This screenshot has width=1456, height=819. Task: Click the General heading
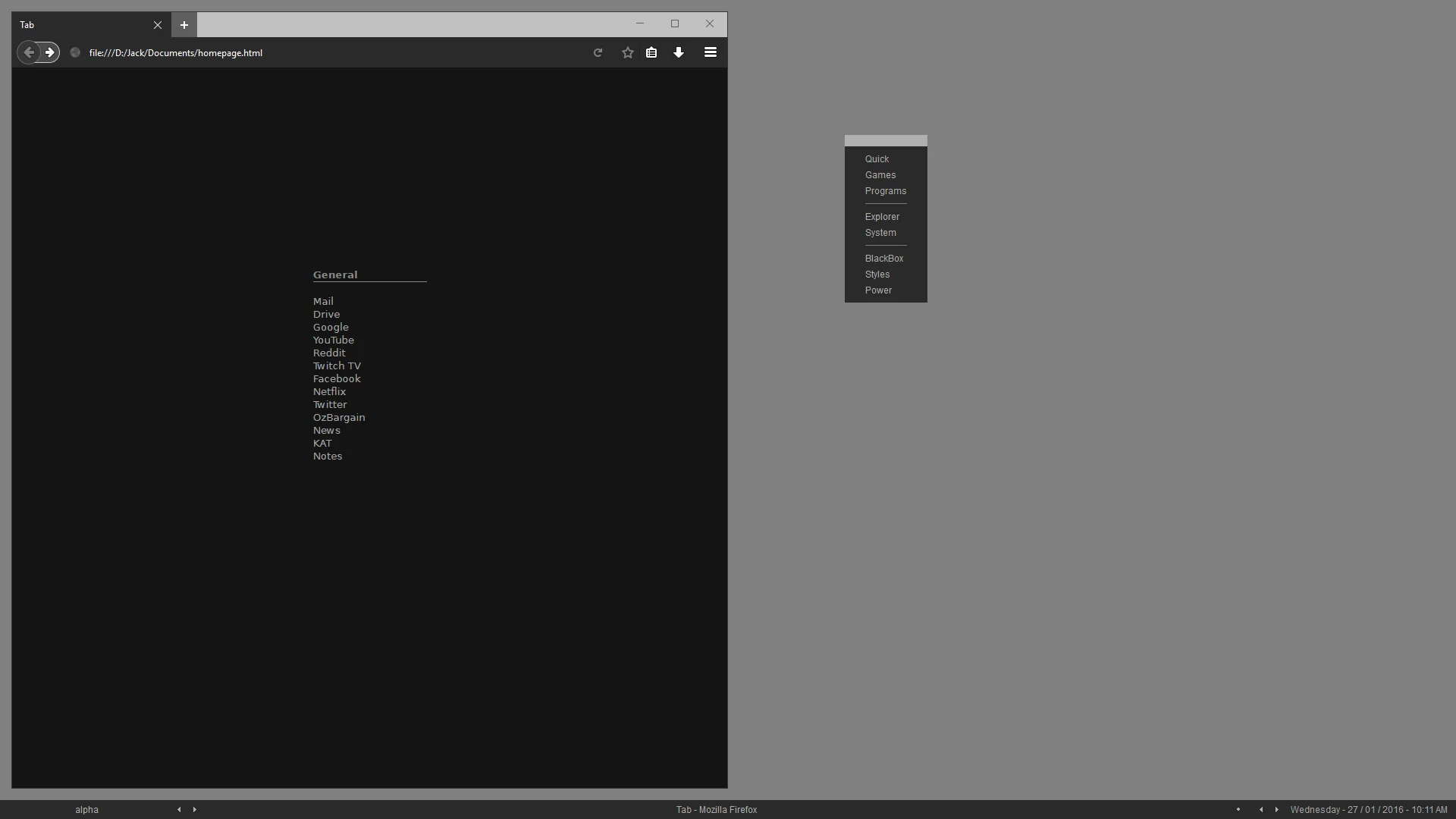tap(335, 275)
